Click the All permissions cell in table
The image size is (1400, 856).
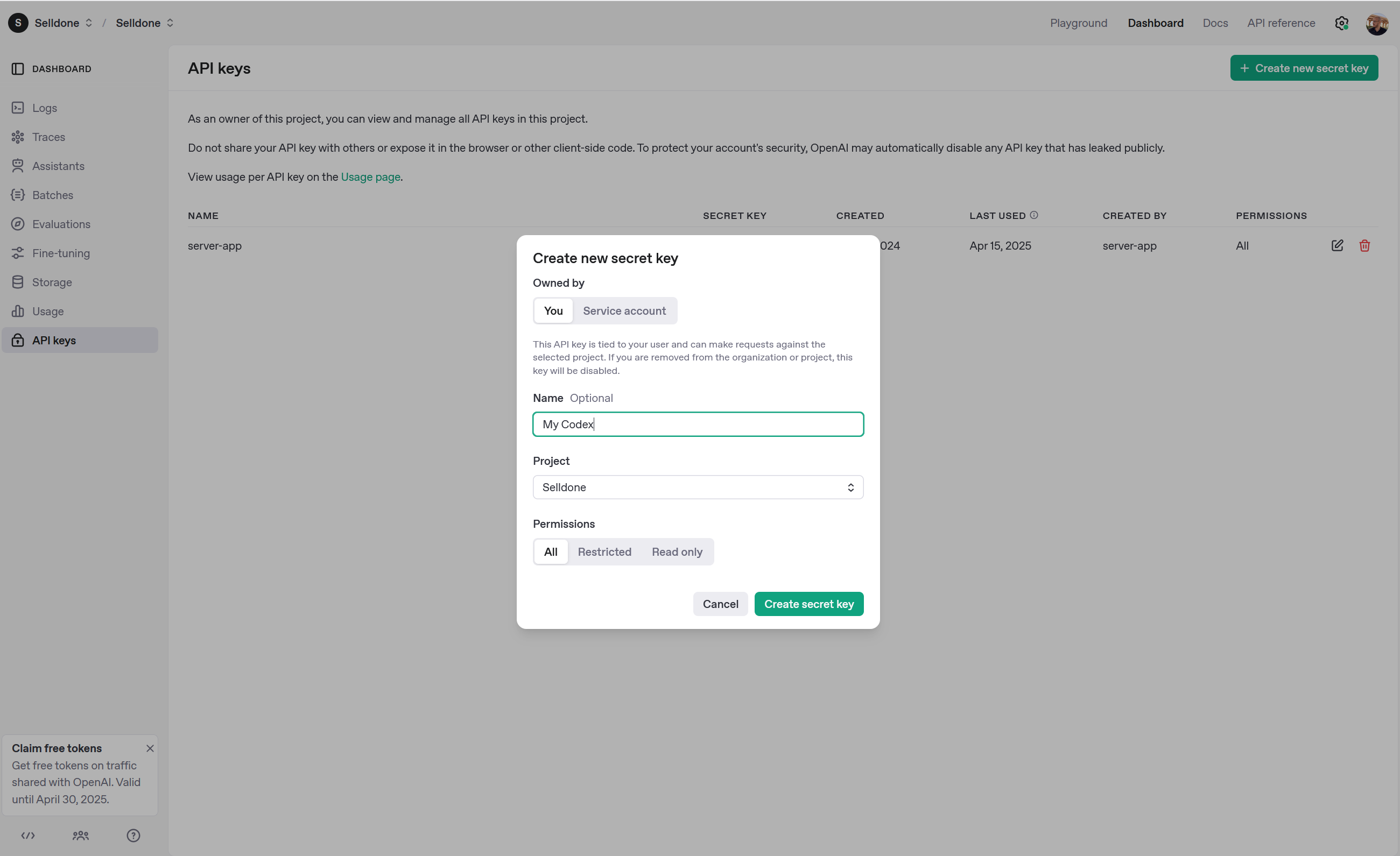point(1241,245)
